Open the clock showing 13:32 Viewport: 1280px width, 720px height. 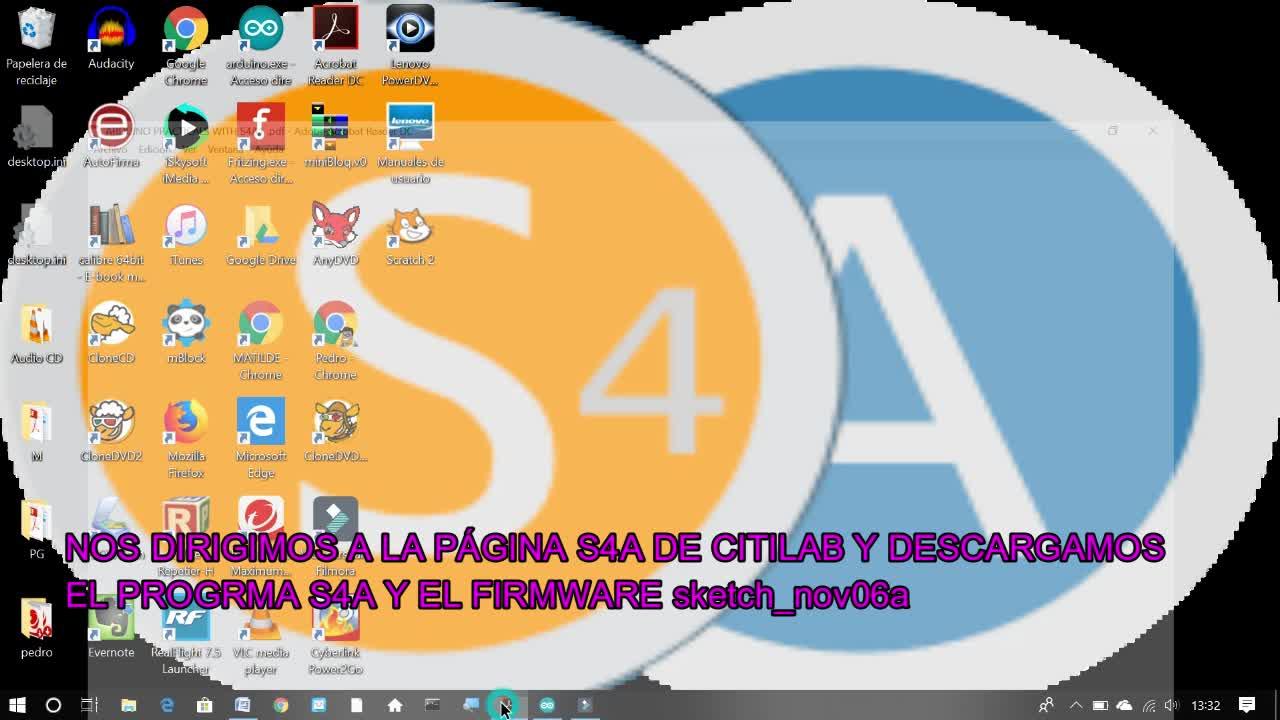click(1206, 705)
